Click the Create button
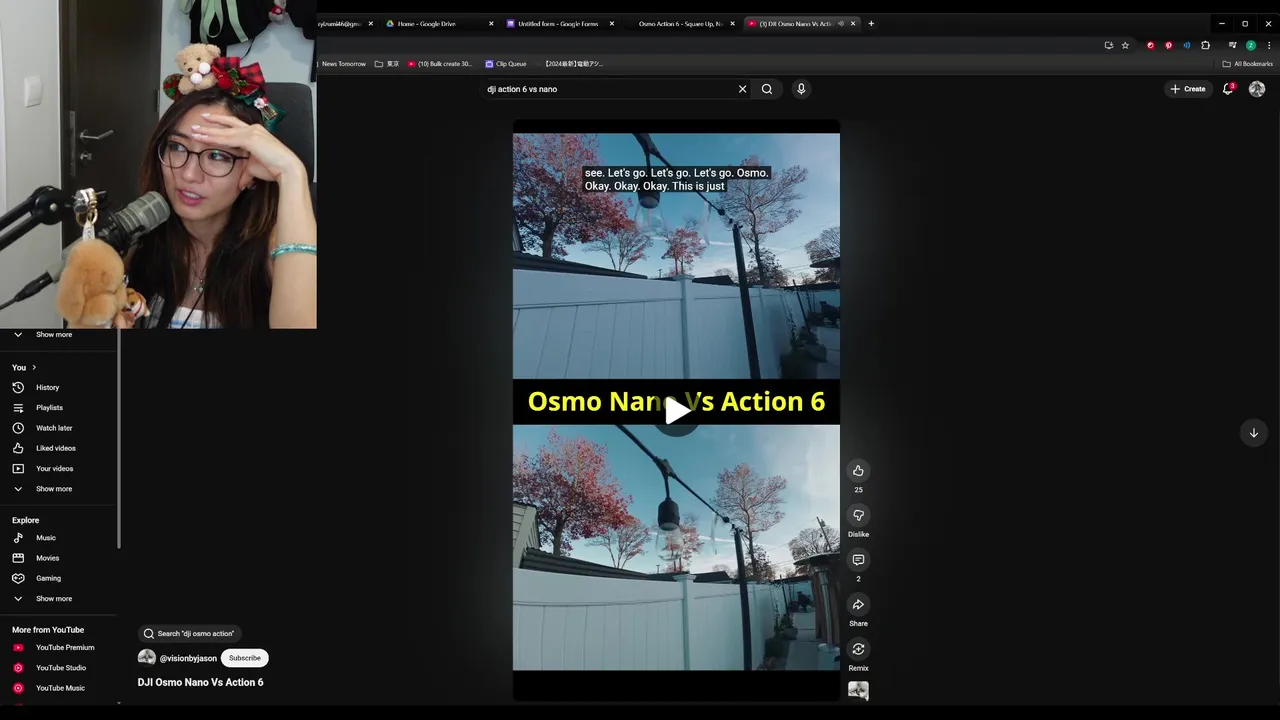1280x720 pixels. (x=1188, y=89)
